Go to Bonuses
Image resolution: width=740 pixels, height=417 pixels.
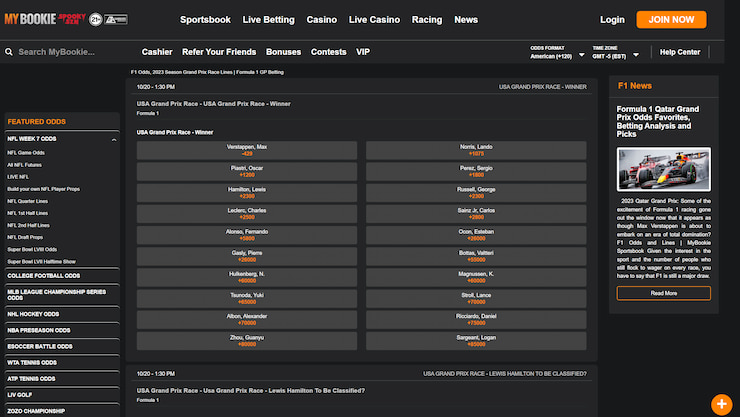283,52
